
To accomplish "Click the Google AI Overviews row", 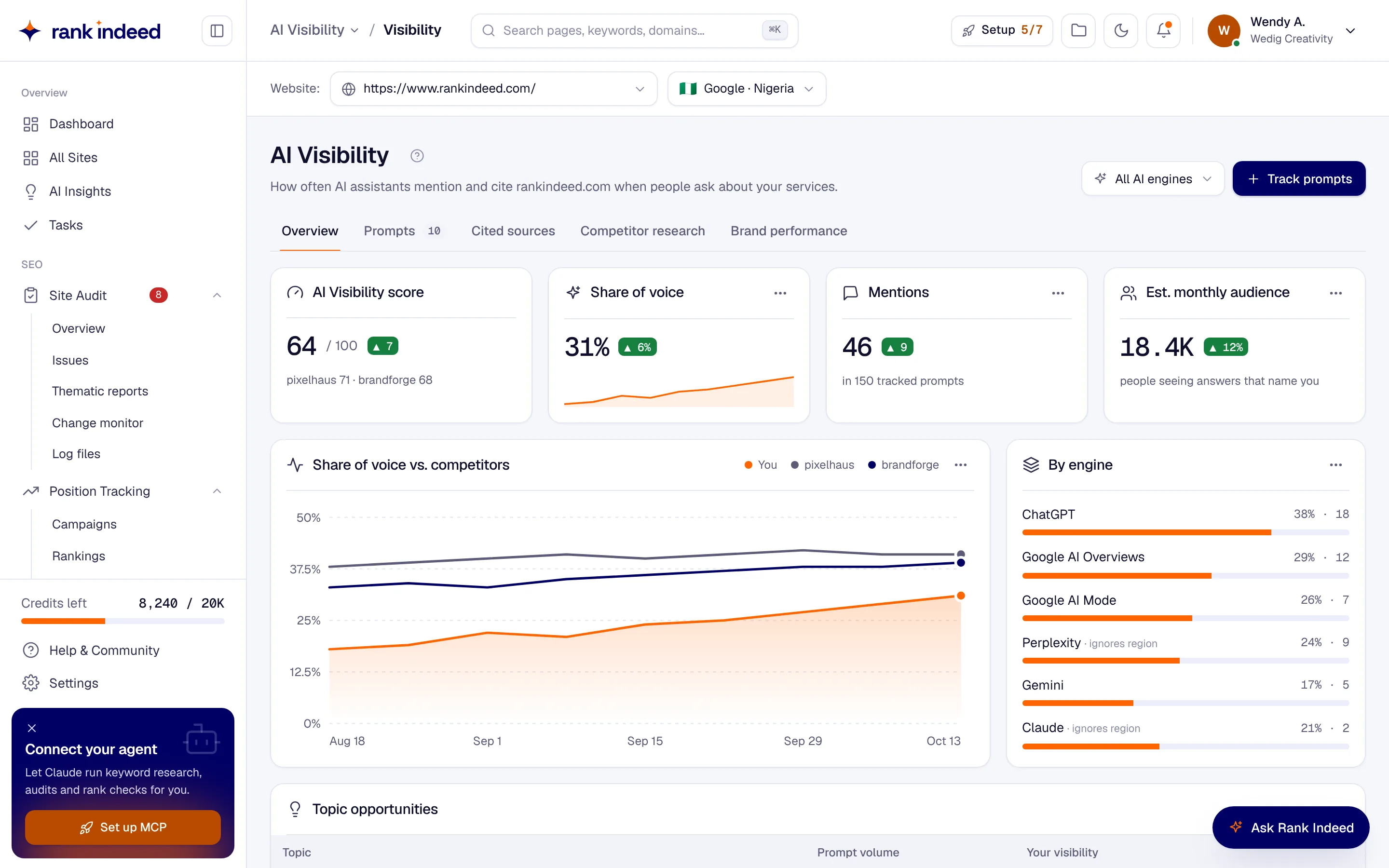I will point(1185,563).
